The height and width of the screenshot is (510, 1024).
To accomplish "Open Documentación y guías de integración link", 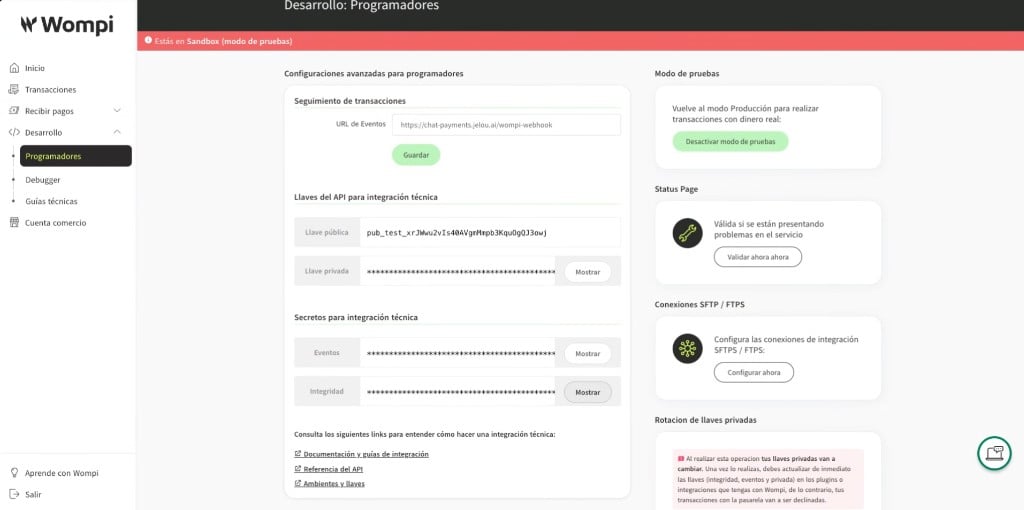I will [x=366, y=454].
